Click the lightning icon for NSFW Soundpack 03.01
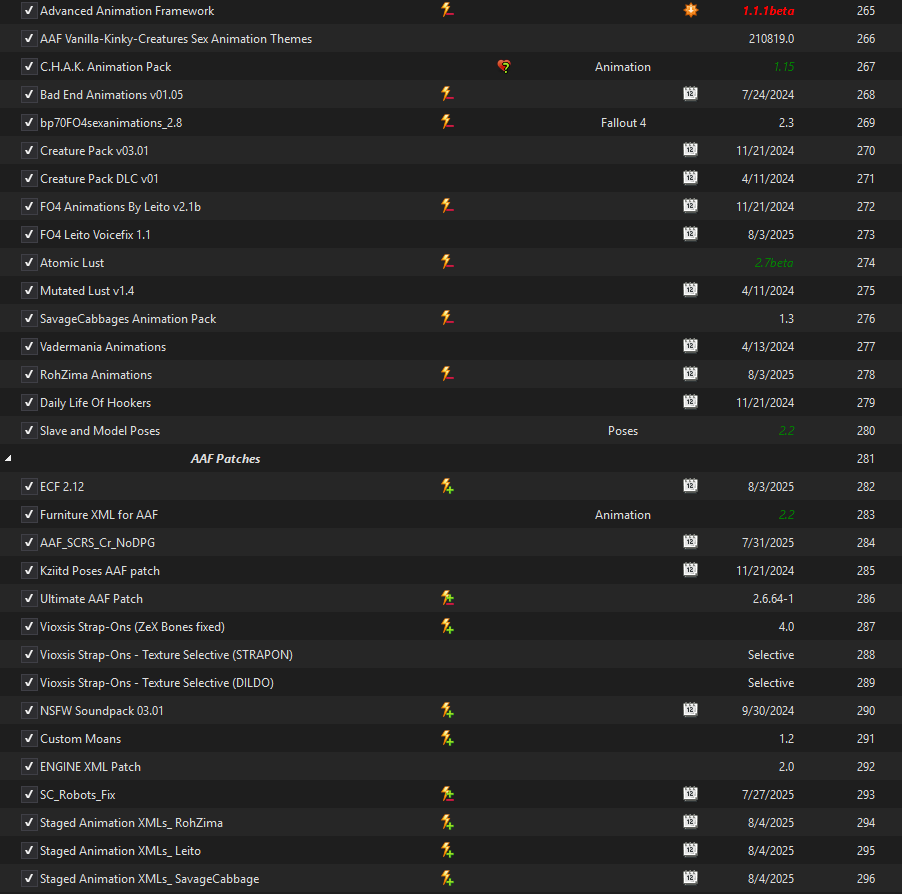The height and width of the screenshot is (894, 902). [x=447, y=710]
